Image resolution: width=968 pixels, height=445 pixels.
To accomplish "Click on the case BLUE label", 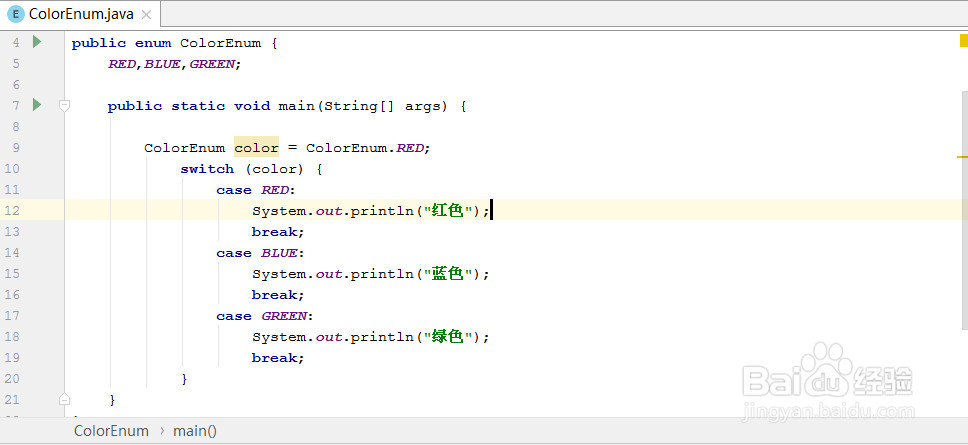I will [x=260, y=253].
